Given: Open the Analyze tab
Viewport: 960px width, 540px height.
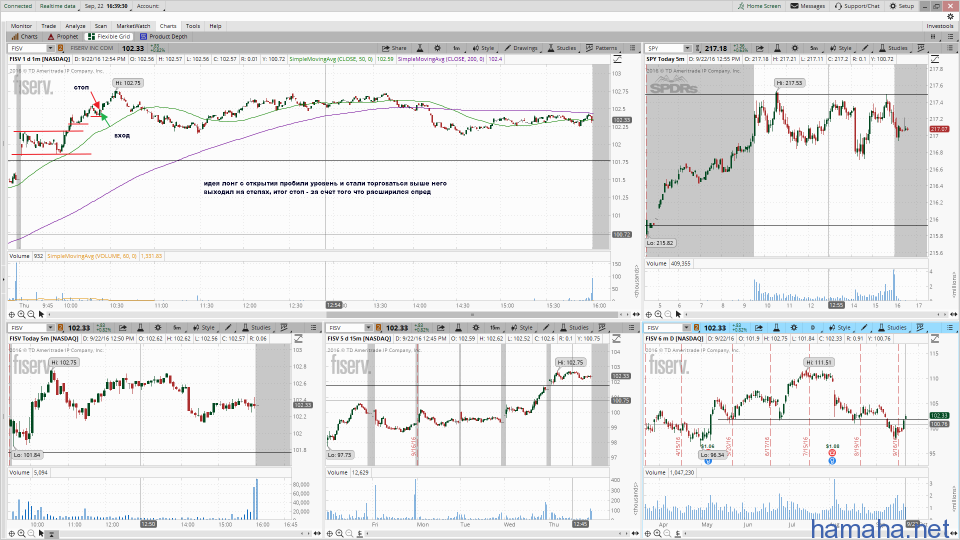Looking at the screenshot, I should click(x=75, y=26).
